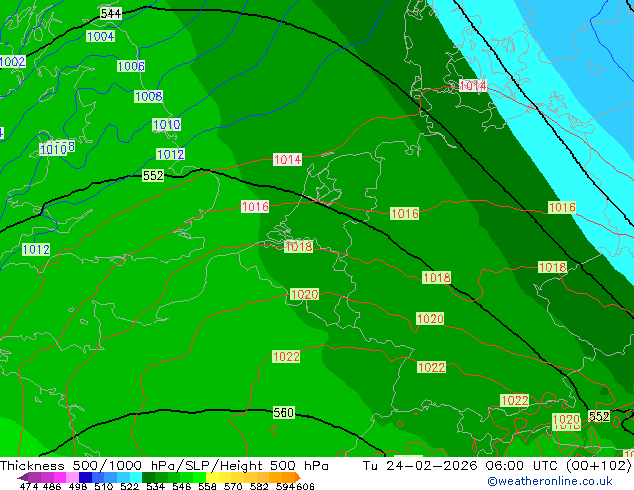
Task: Click the legend value 606
Action: tap(305, 486)
